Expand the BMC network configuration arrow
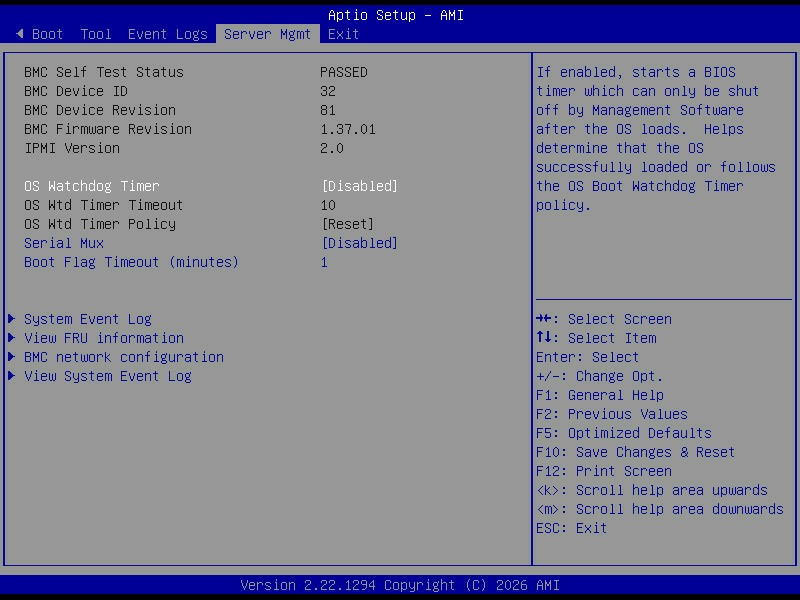This screenshot has height=600, width=800. [11, 357]
